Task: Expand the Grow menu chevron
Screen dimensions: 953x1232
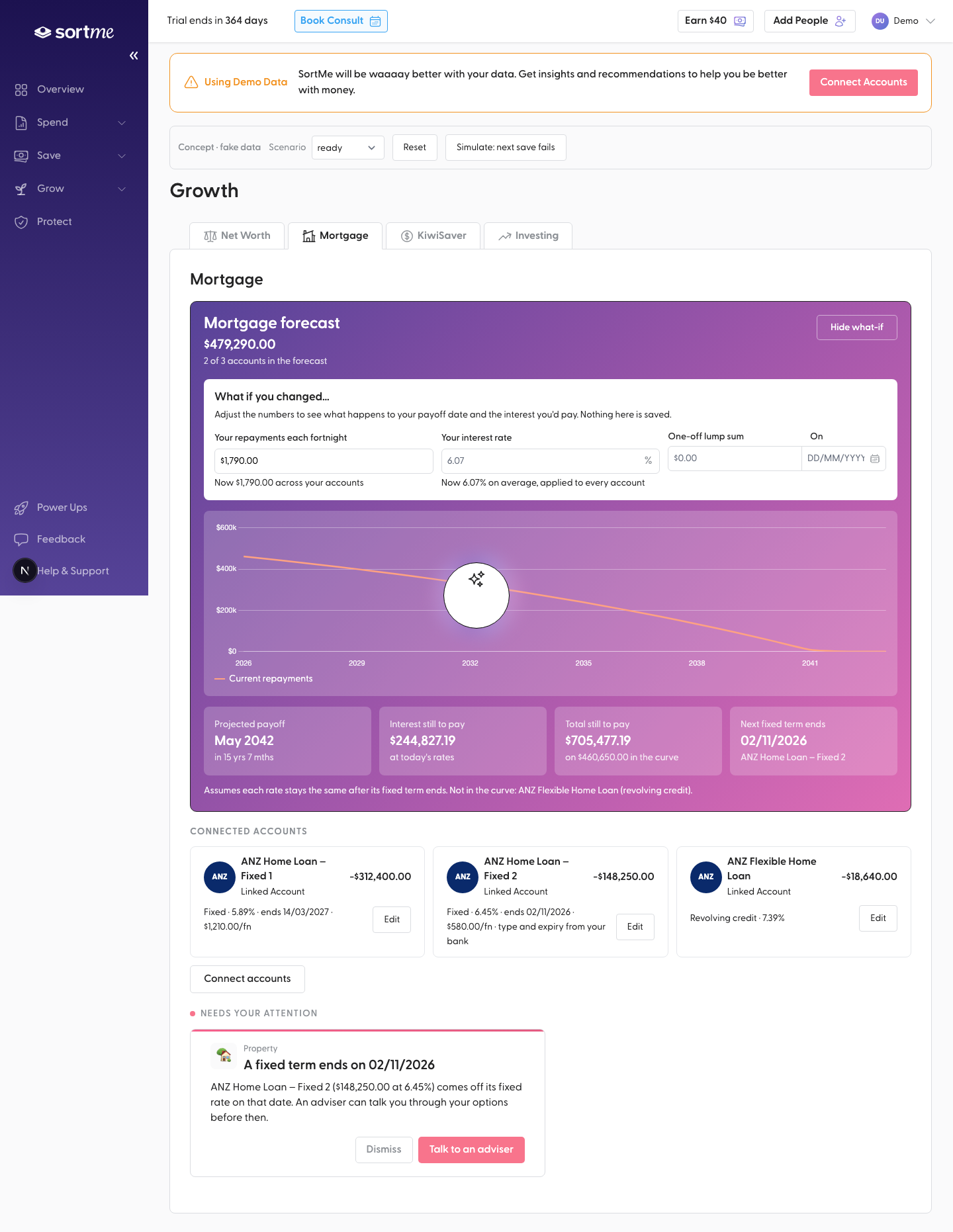Action: pos(122,189)
